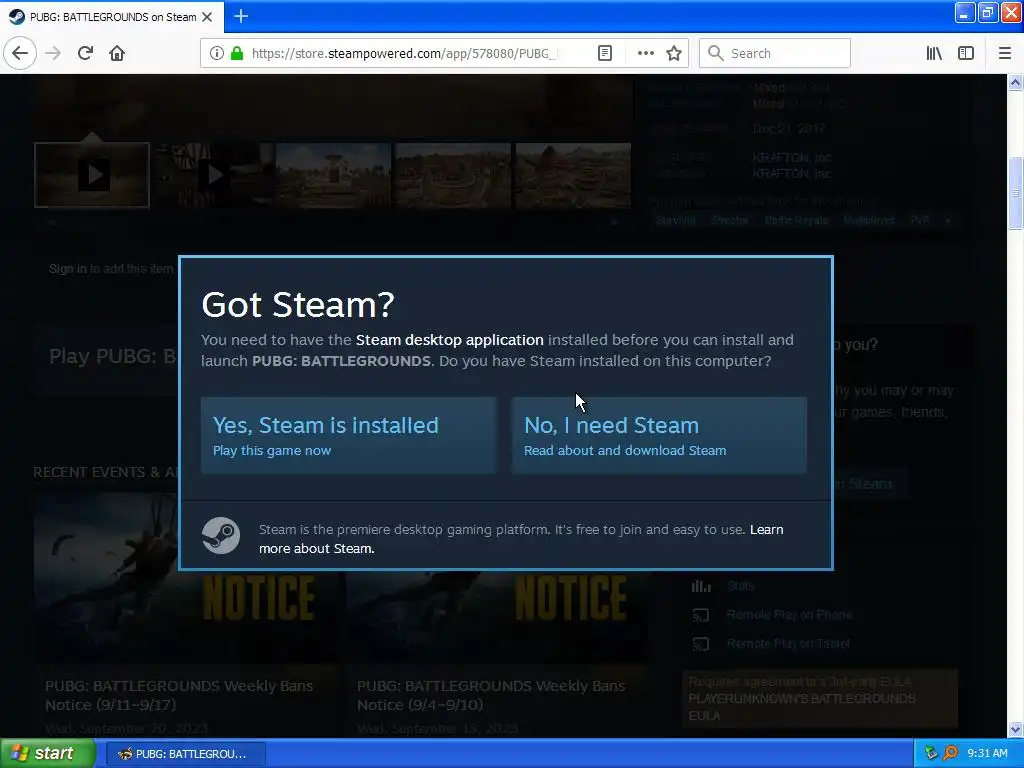The image size is (1024, 768).
Task: Select the fifth screenshot thumbnail
Action: coord(573,175)
